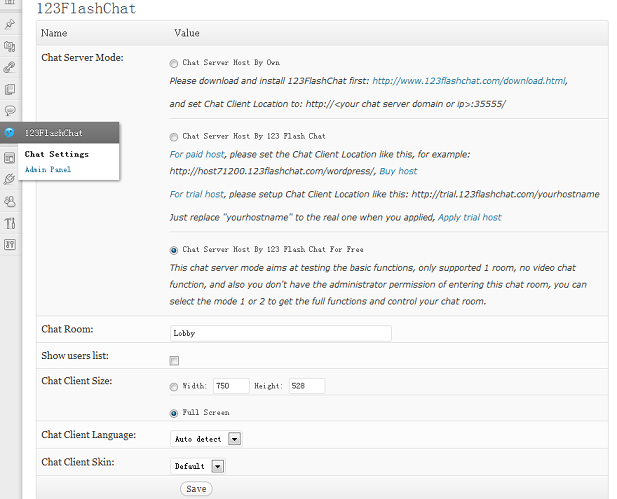The image size is (617, 499).
Task: Open Admin Panel in the flyout menu
Action: pyautogui.click(x=48, y=170)
